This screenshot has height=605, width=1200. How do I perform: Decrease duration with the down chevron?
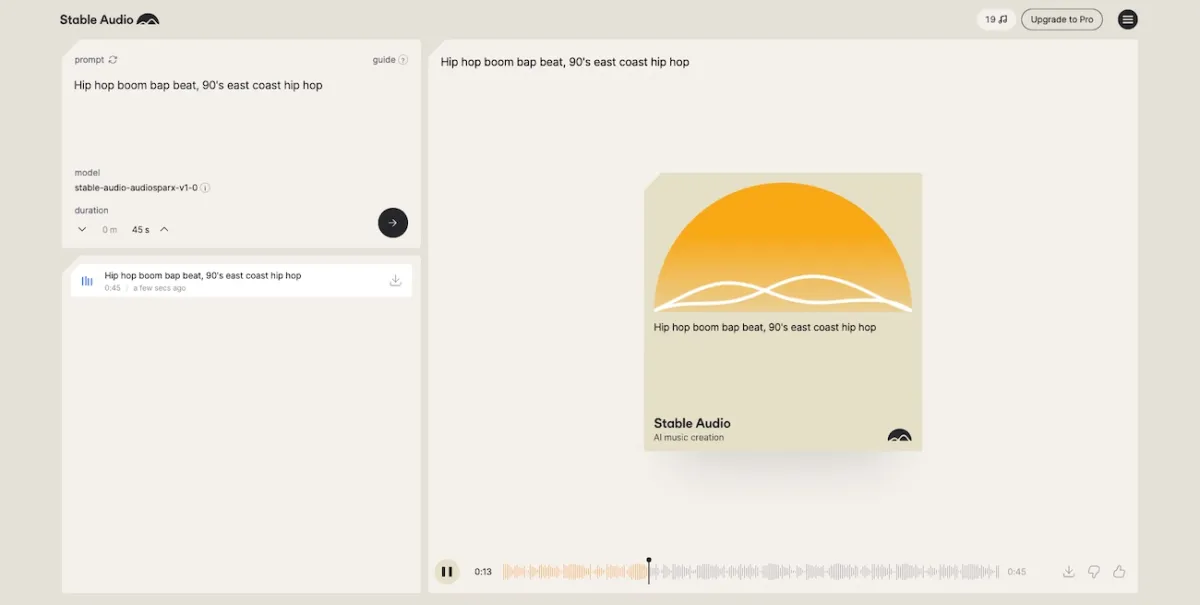[x=82, y=229]
